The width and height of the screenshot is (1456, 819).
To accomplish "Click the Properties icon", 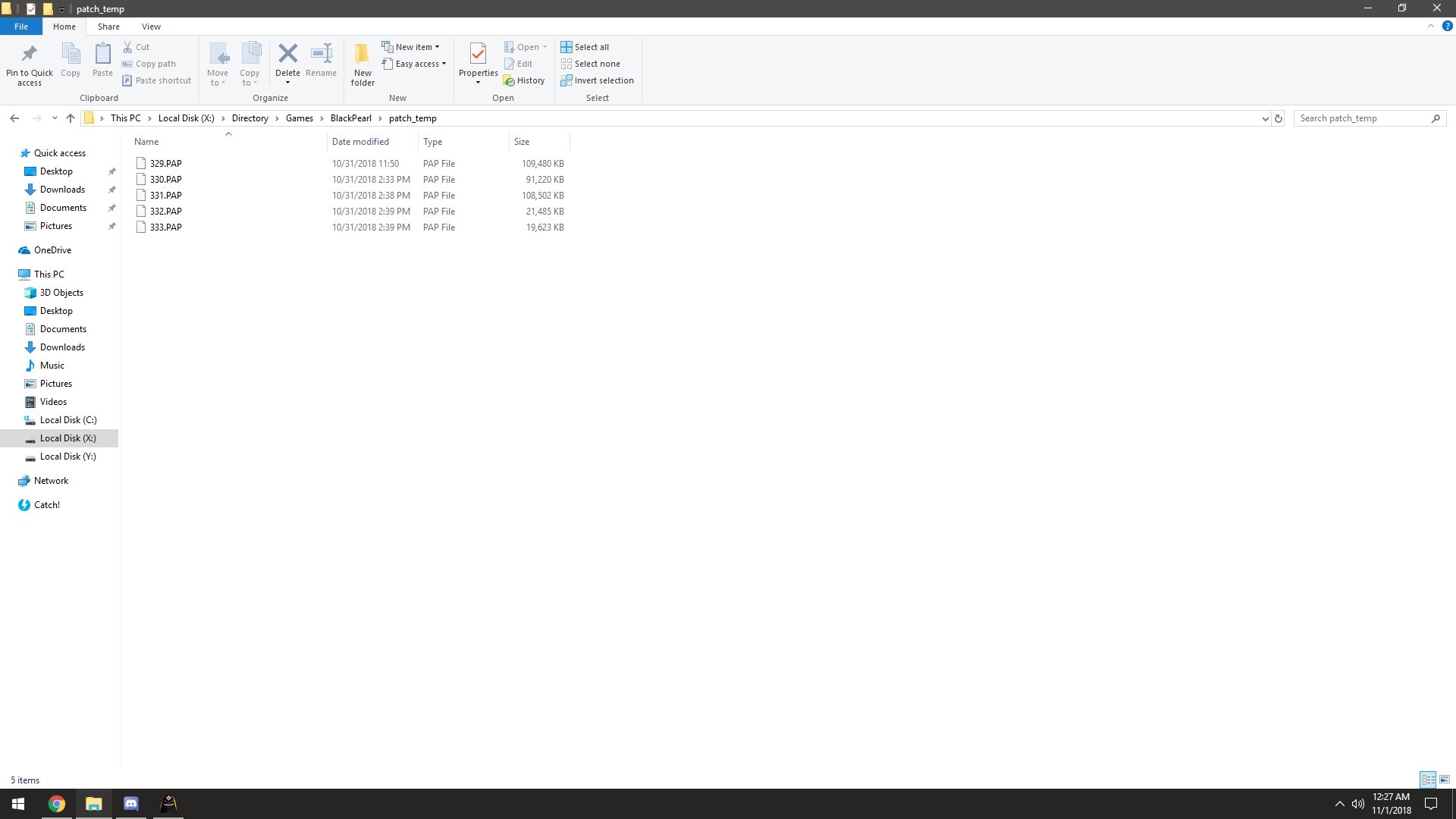I will pos(478,54).
